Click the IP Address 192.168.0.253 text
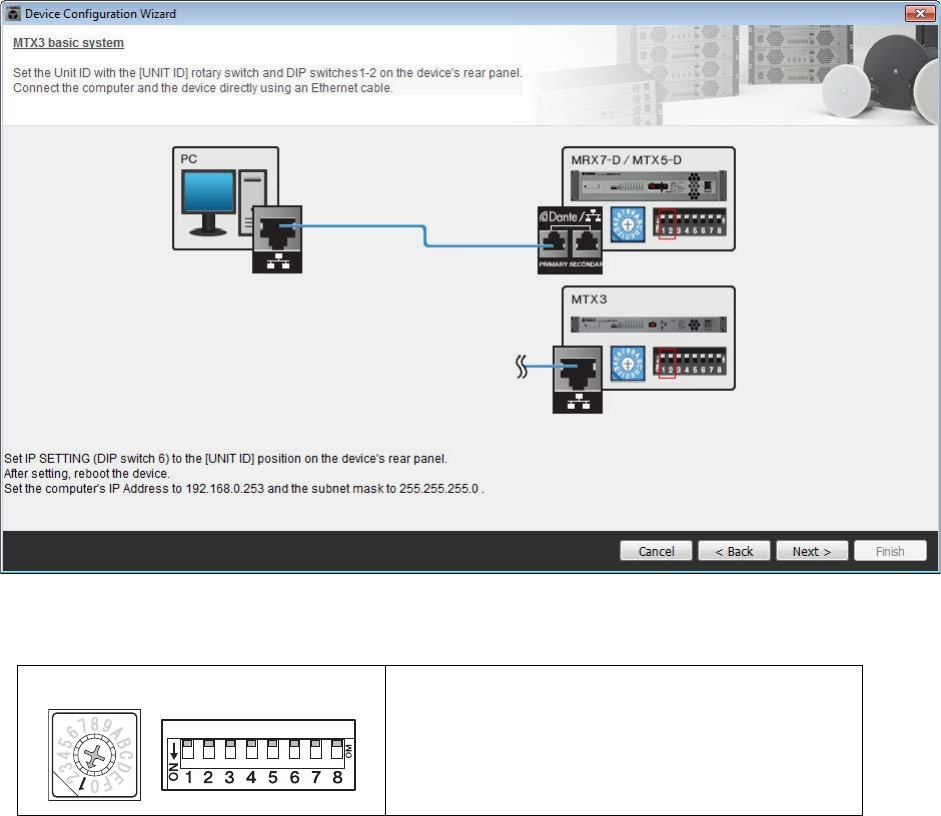 tap(224, 488)
